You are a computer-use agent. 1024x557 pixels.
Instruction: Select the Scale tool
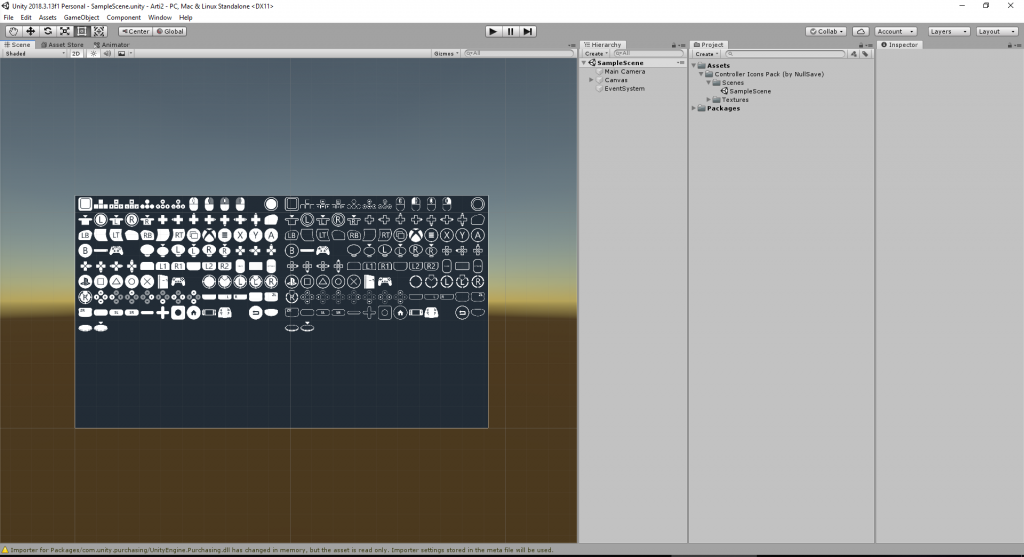pyautogui.click(x=65, y=31)
